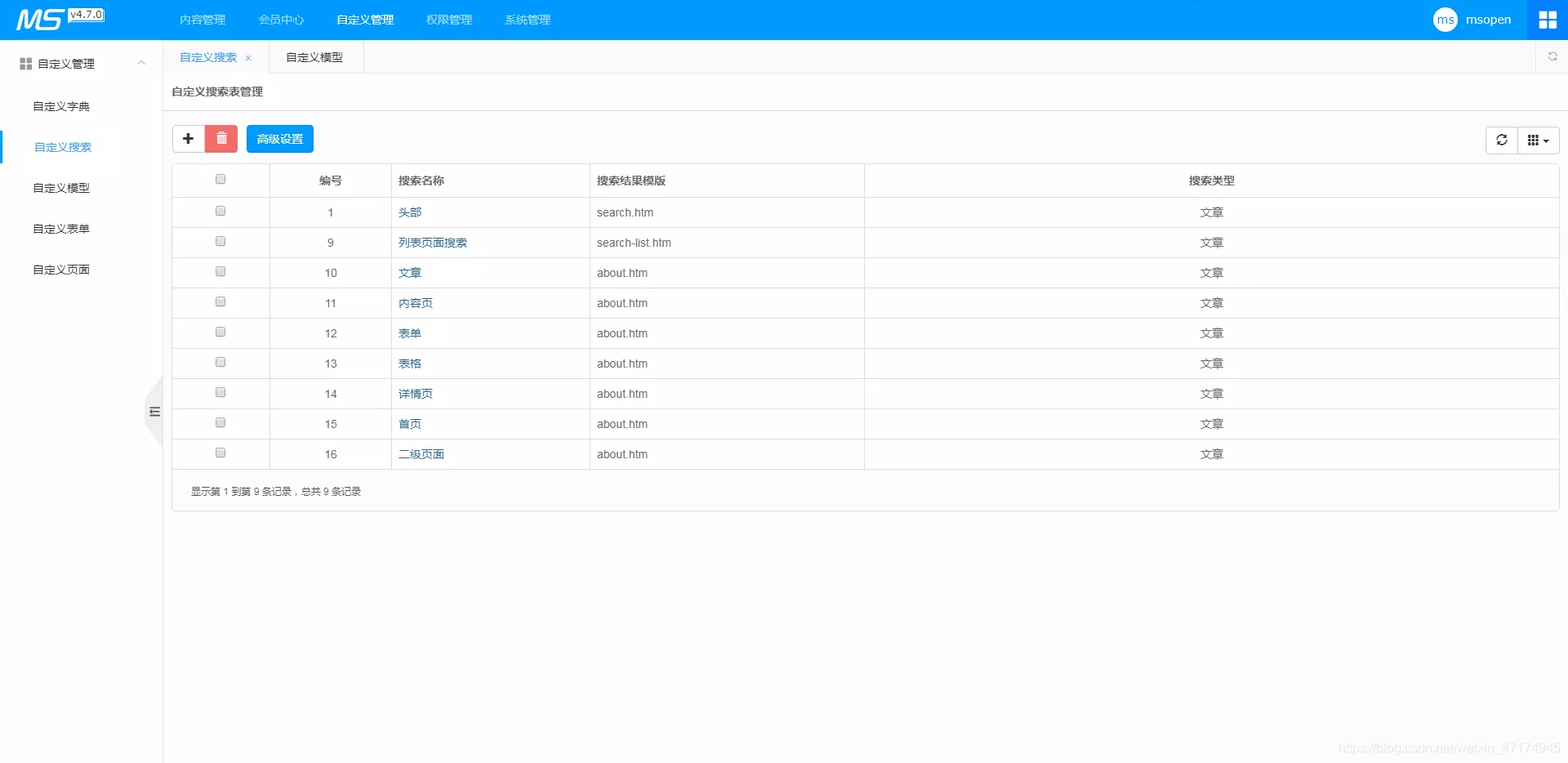Click the plus add button
Screen dimensions: 1568x763
[x=189, y=139]
